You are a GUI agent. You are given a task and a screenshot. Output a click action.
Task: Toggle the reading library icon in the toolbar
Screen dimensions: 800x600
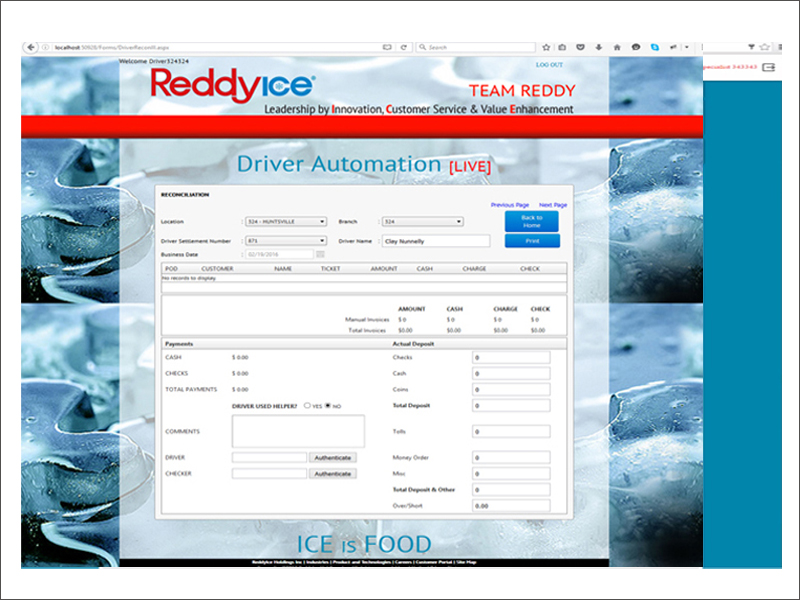click(x=562, y=46)
